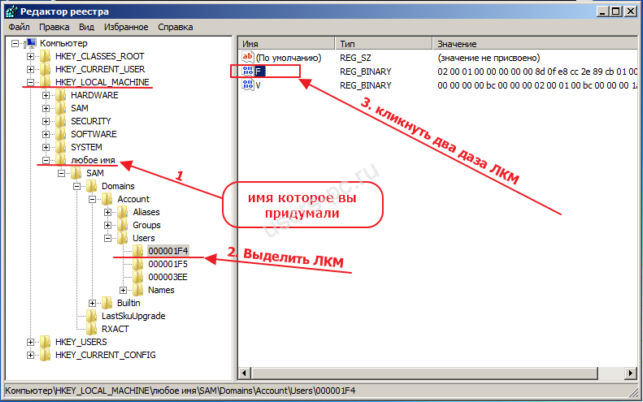The width and height of the screenshot is (643, 402).
Task: Open the Избранное menu
Action: (x=126, y=27)
